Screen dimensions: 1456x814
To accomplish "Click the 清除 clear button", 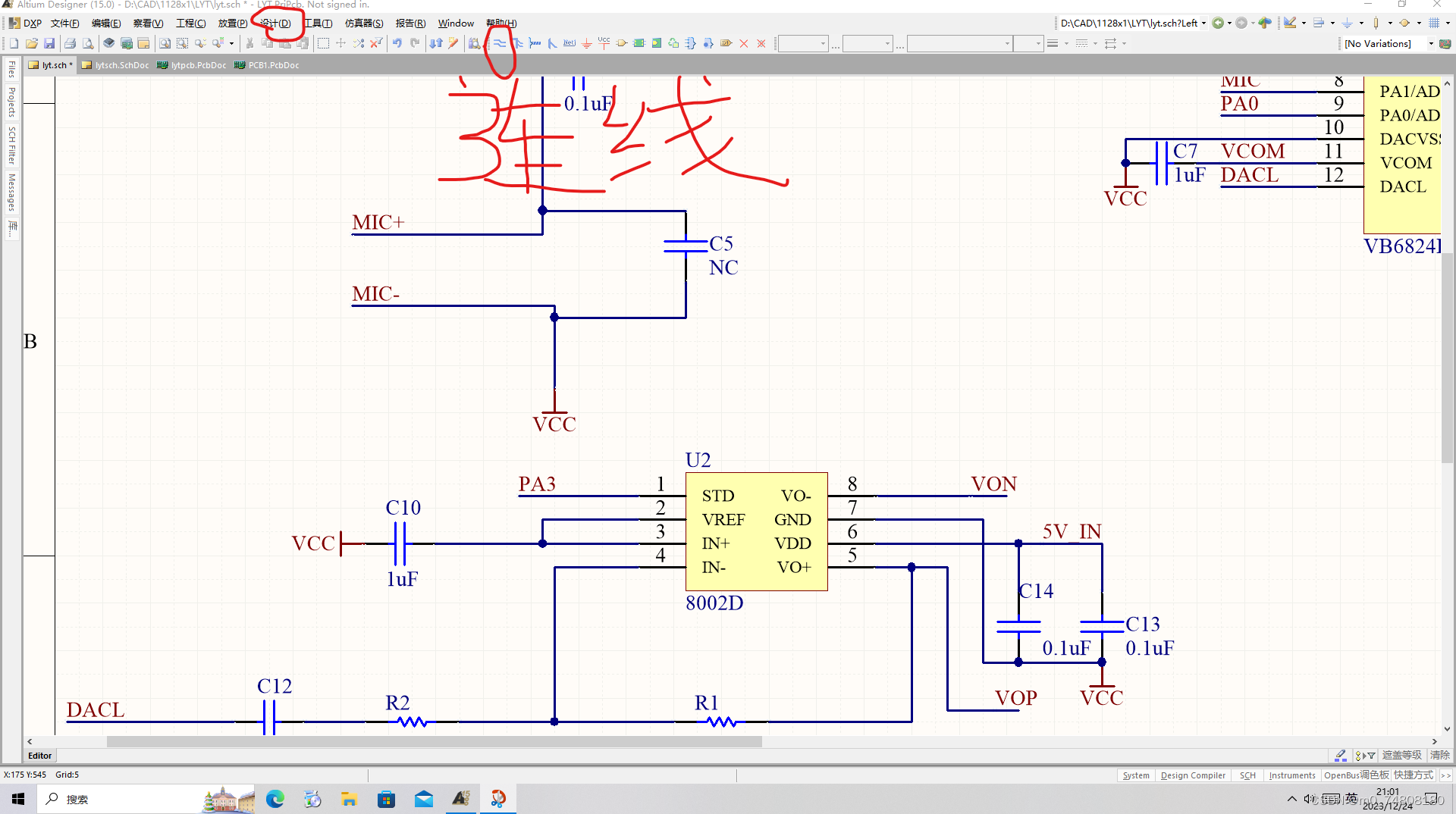I will tap(1439, 755).
